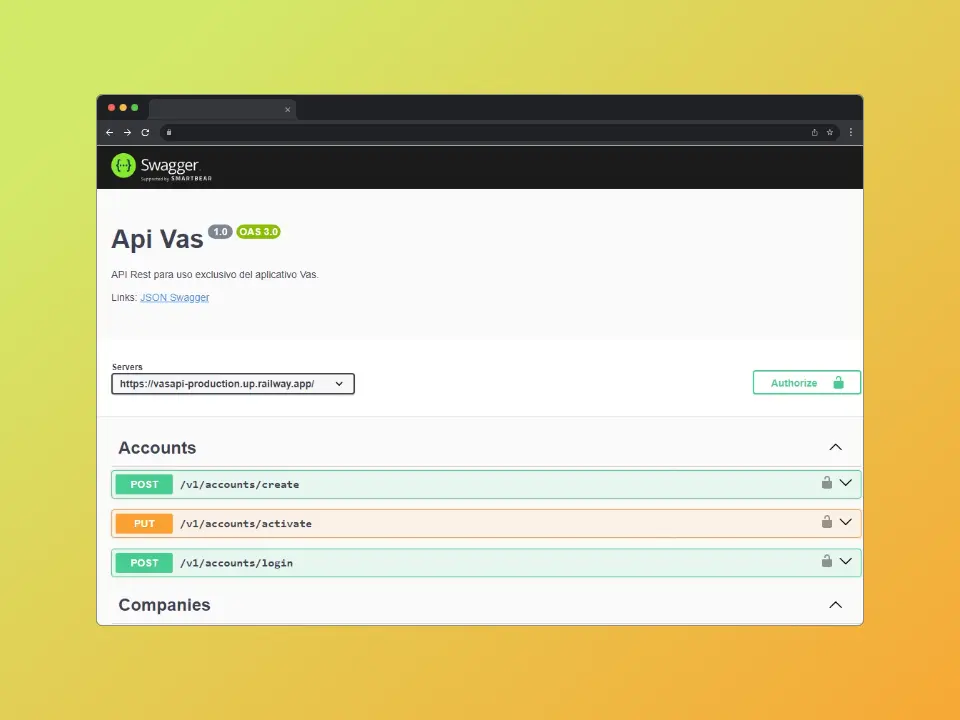960x720 pixels.
Task: Click the POST /v1/accounts/login endpoint path
Action: [237, 564]
